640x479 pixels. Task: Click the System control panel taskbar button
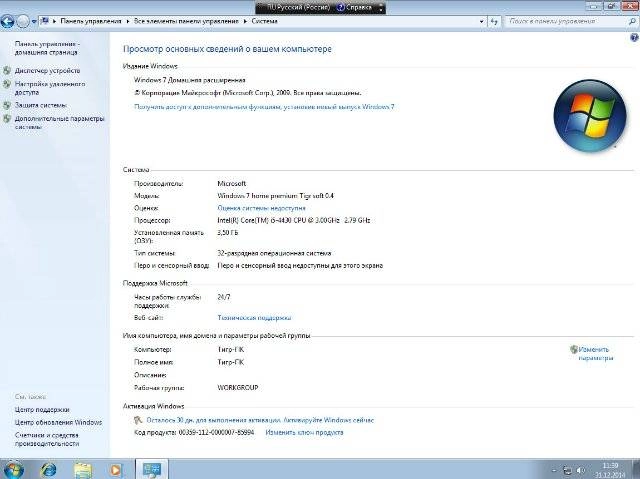click(x=151, y=470)
